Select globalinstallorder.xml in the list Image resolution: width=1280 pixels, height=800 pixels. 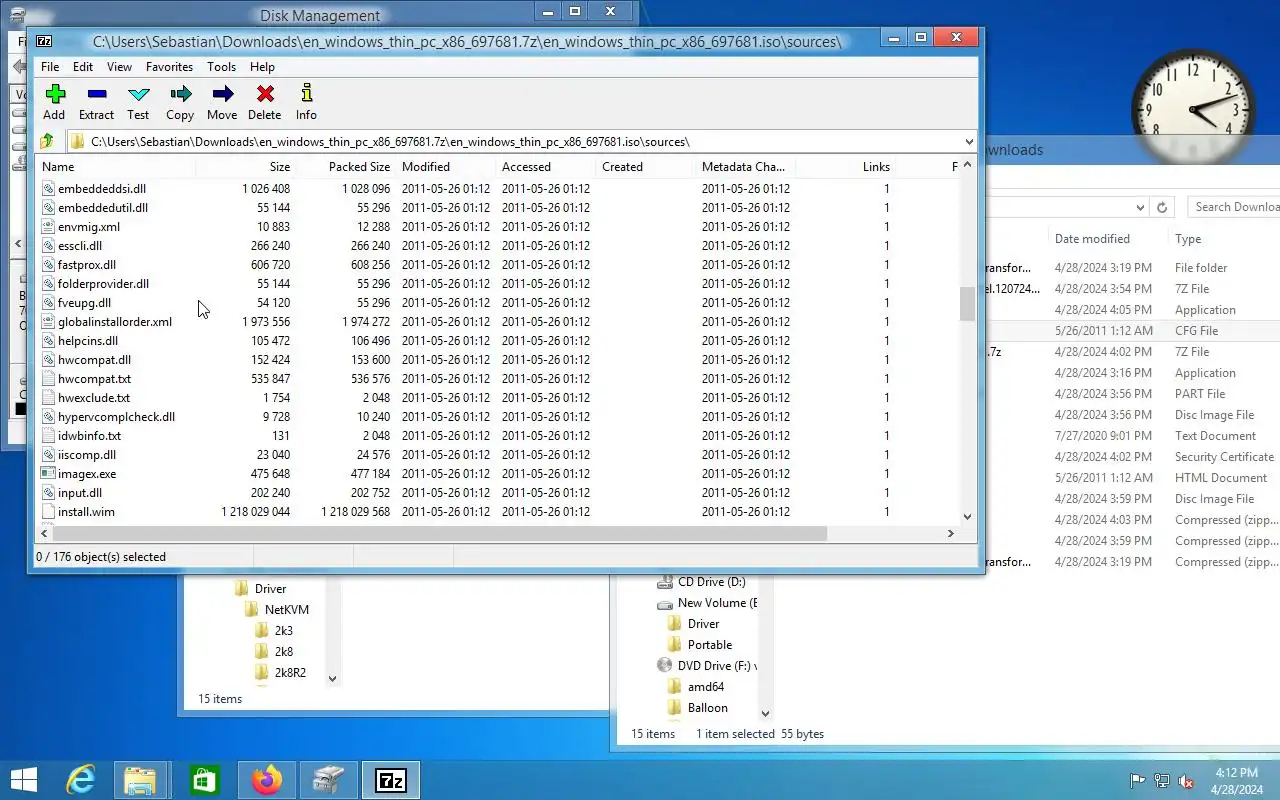coord(115,322)
